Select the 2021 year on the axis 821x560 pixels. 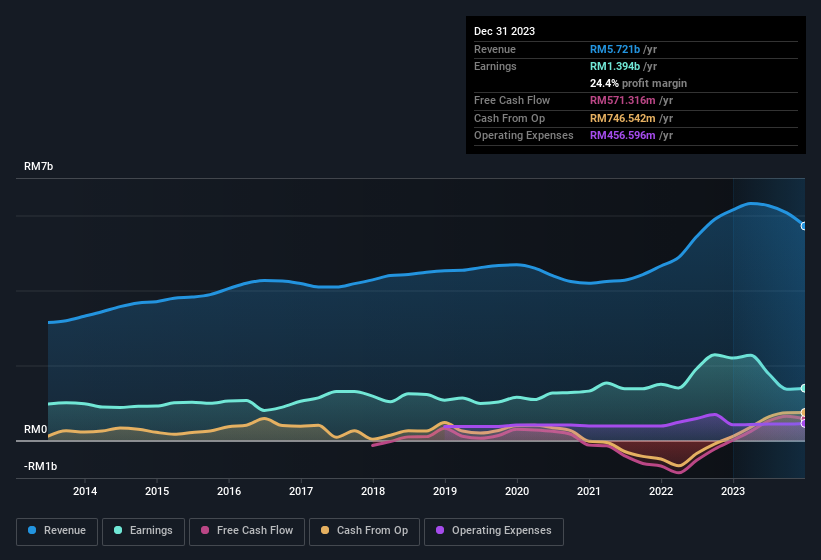tap(589, 491)
